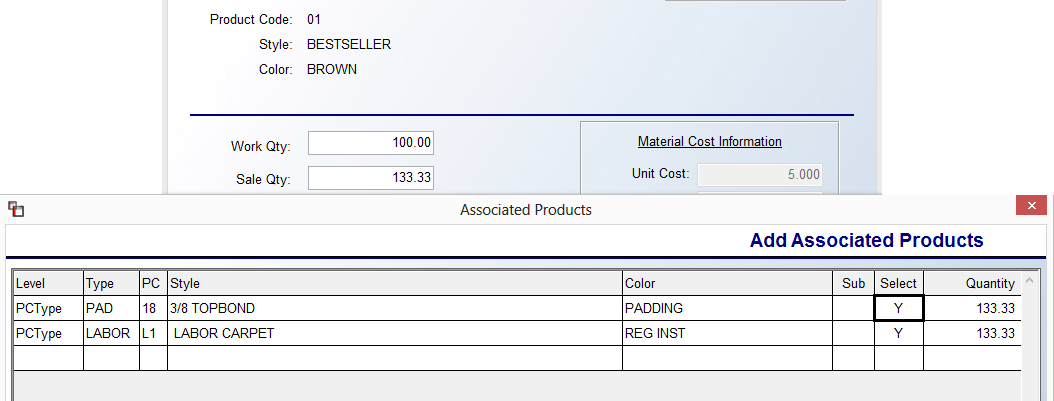This screenshot has width=1054, height=401.
Task: Click the Unit Cost field
Action: tap(760, 175)
